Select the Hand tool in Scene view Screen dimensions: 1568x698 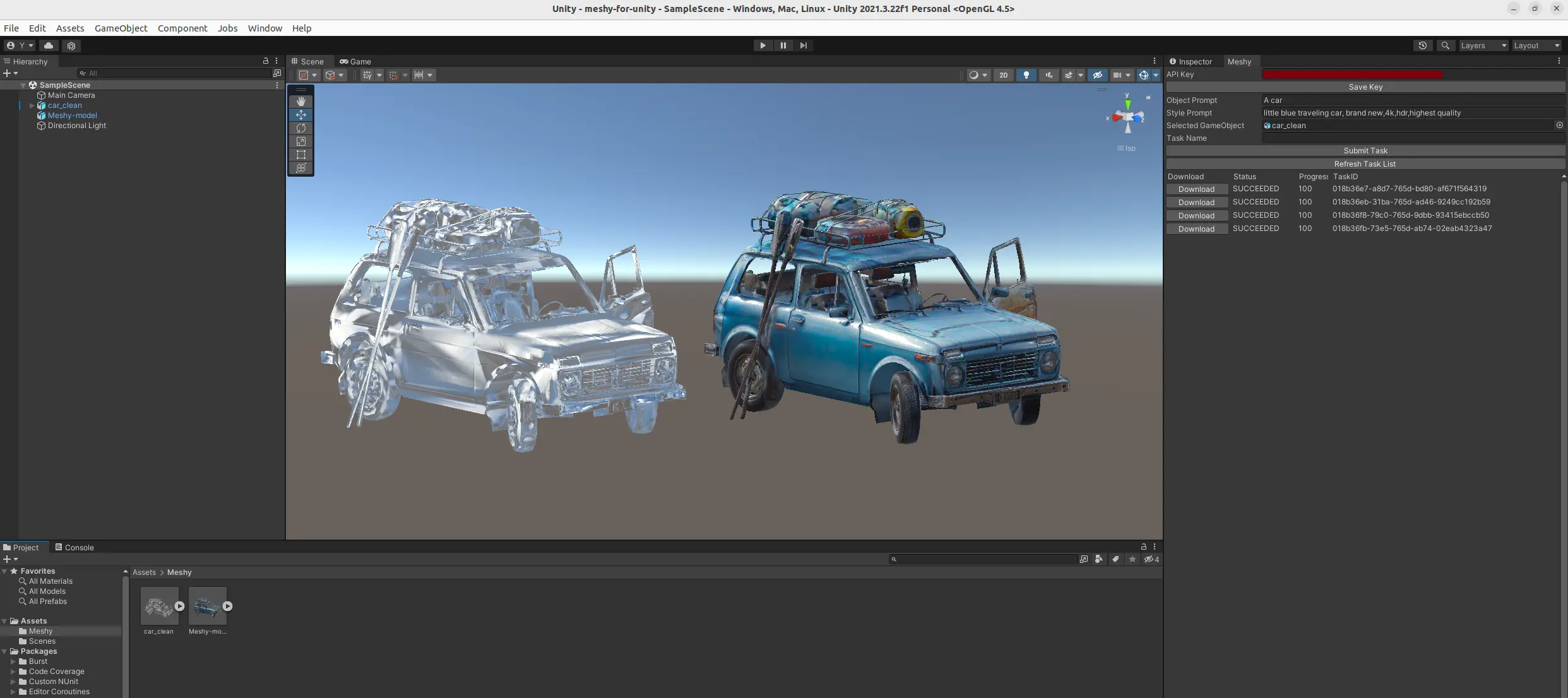301,102
